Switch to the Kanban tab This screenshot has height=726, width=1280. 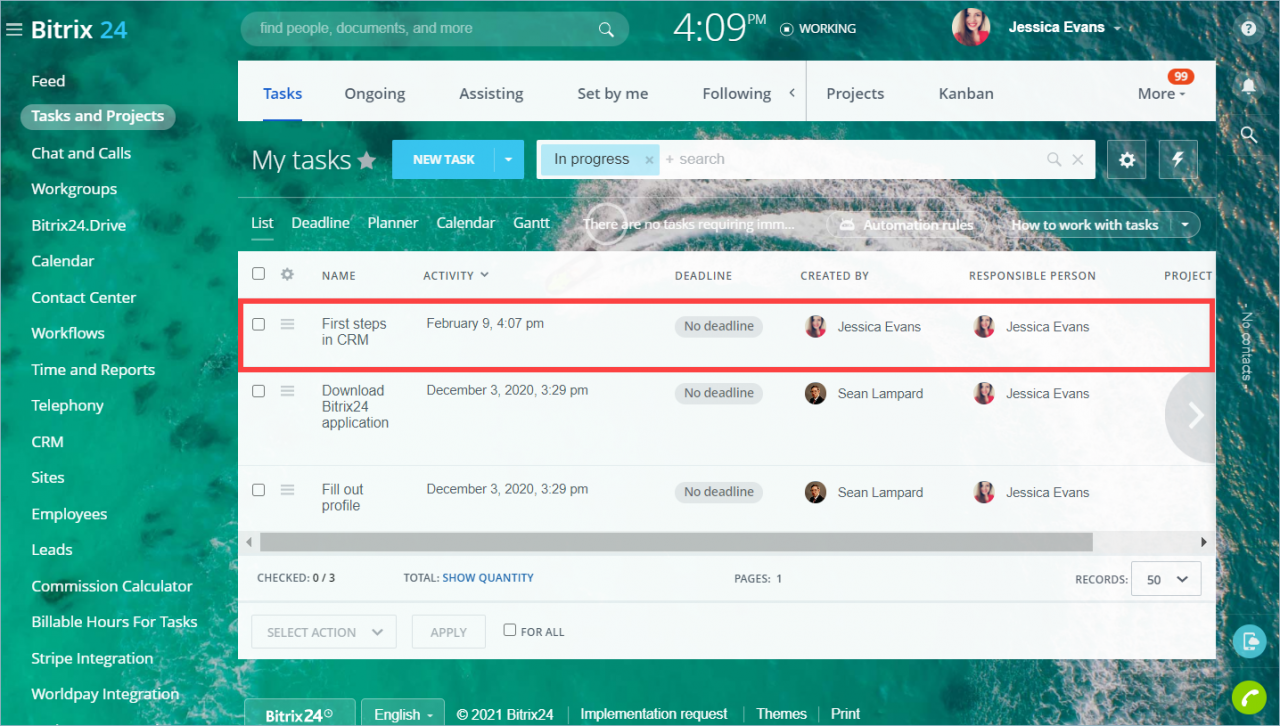pos(966,93)
